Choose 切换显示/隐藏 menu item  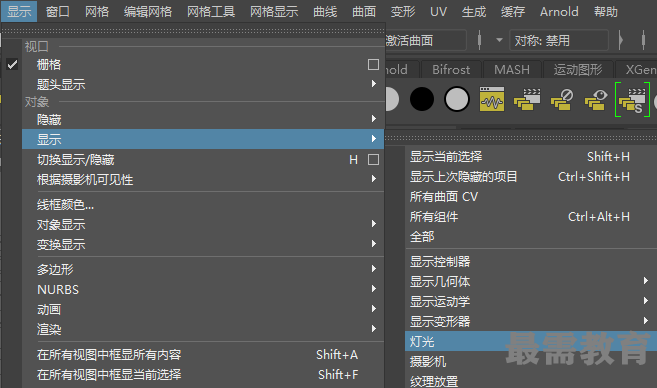click(x=203, y=160)
